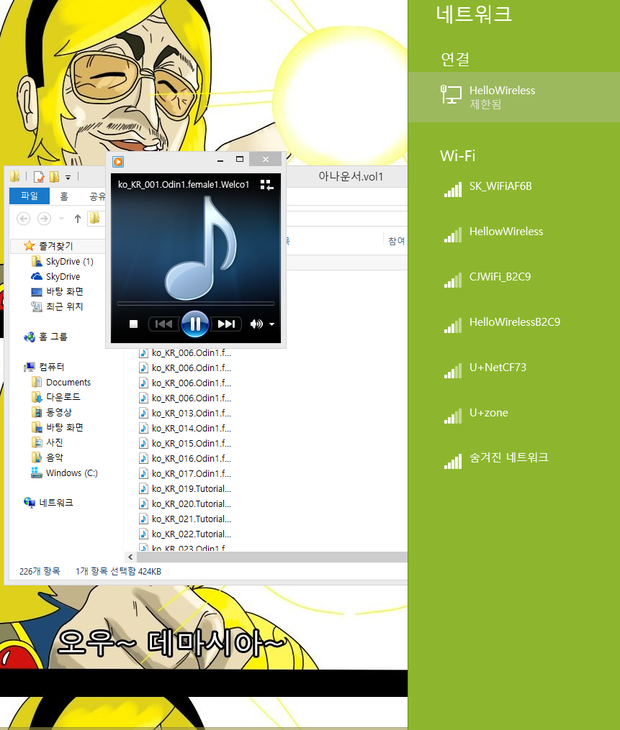Select 컴퓨터 in navigation pane
This screenshot has height=730, width=620.
tap(52, 367)
